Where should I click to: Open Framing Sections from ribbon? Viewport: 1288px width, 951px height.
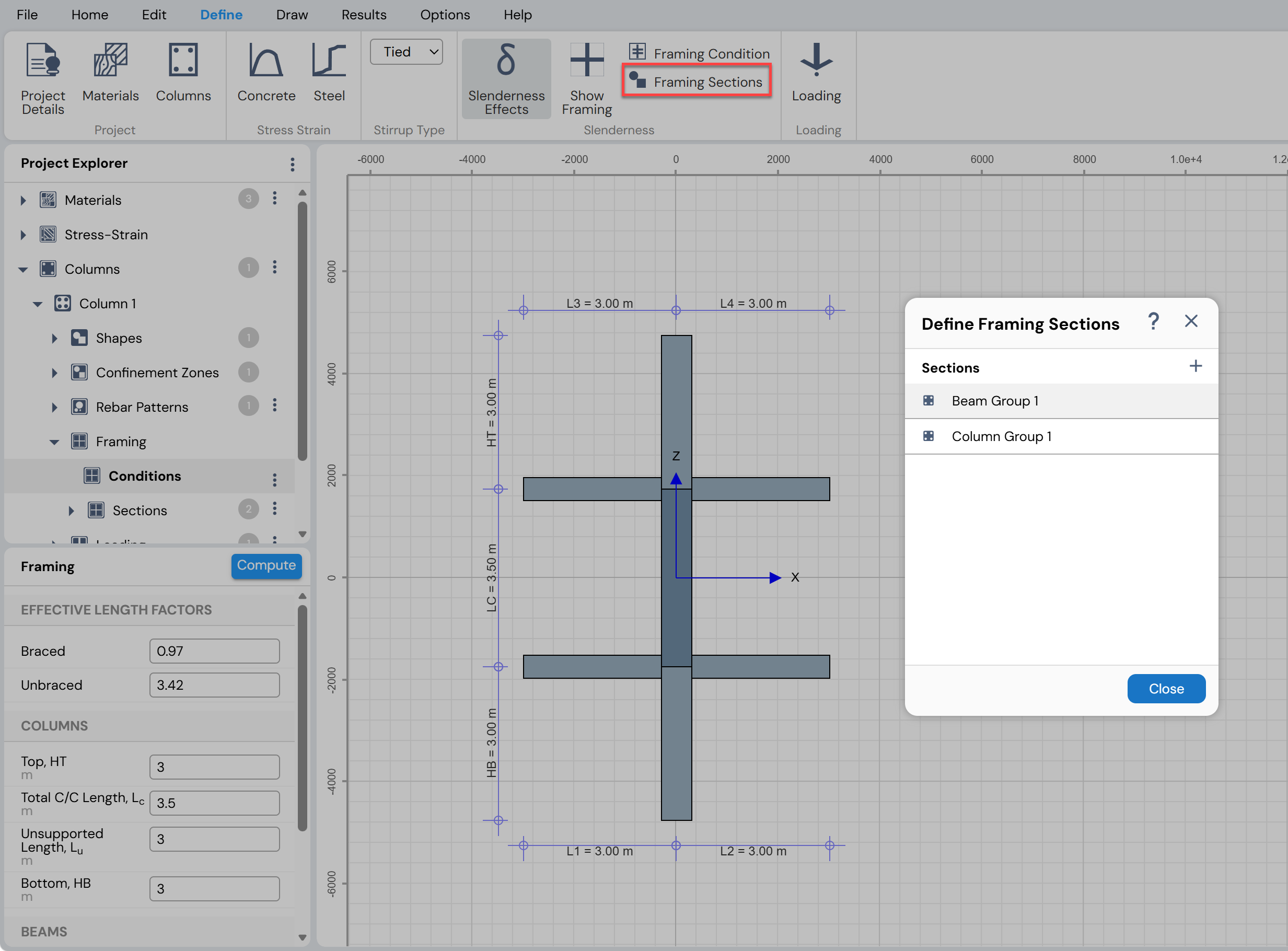pyautogui.click(x=697, y=82)
